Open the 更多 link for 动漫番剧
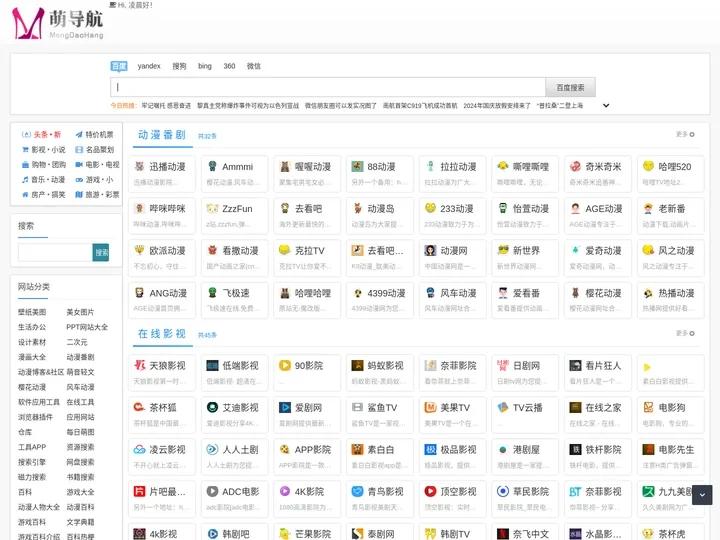 coord(685,134)
